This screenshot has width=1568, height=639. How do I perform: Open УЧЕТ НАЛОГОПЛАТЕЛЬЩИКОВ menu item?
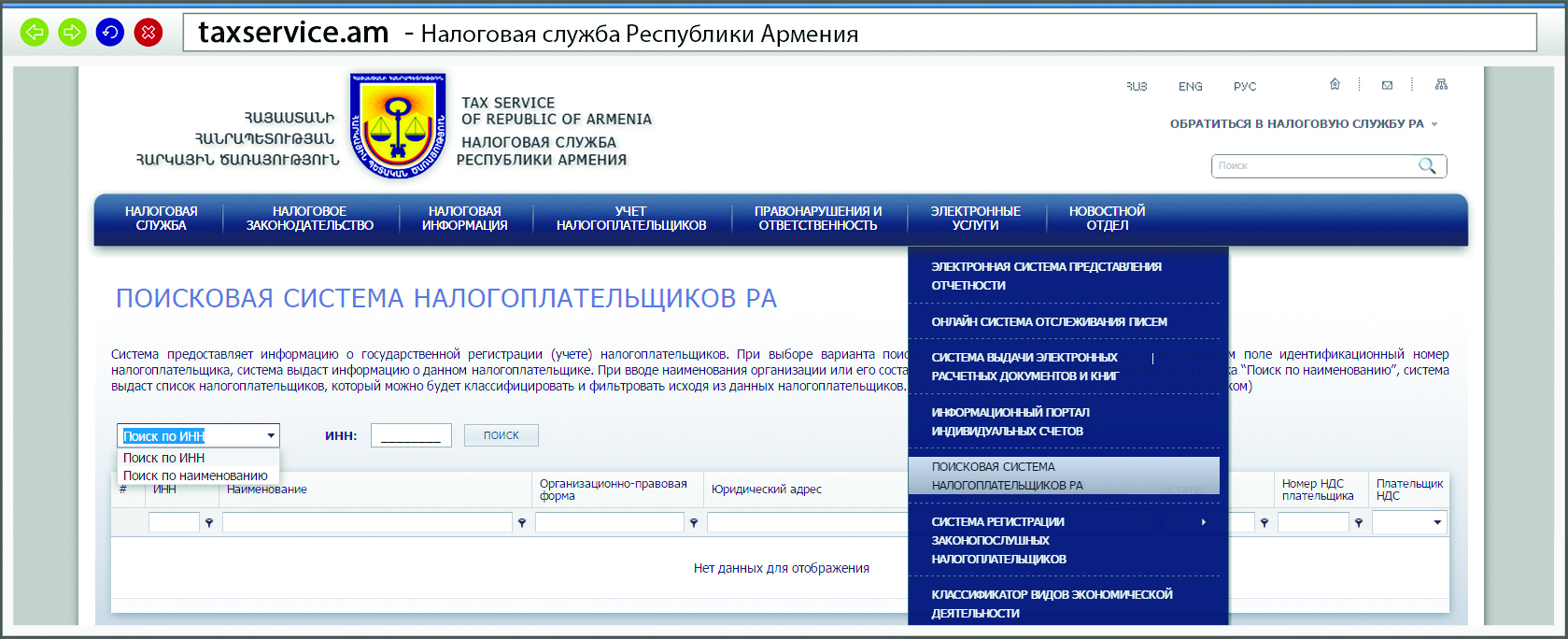(631, 219)
